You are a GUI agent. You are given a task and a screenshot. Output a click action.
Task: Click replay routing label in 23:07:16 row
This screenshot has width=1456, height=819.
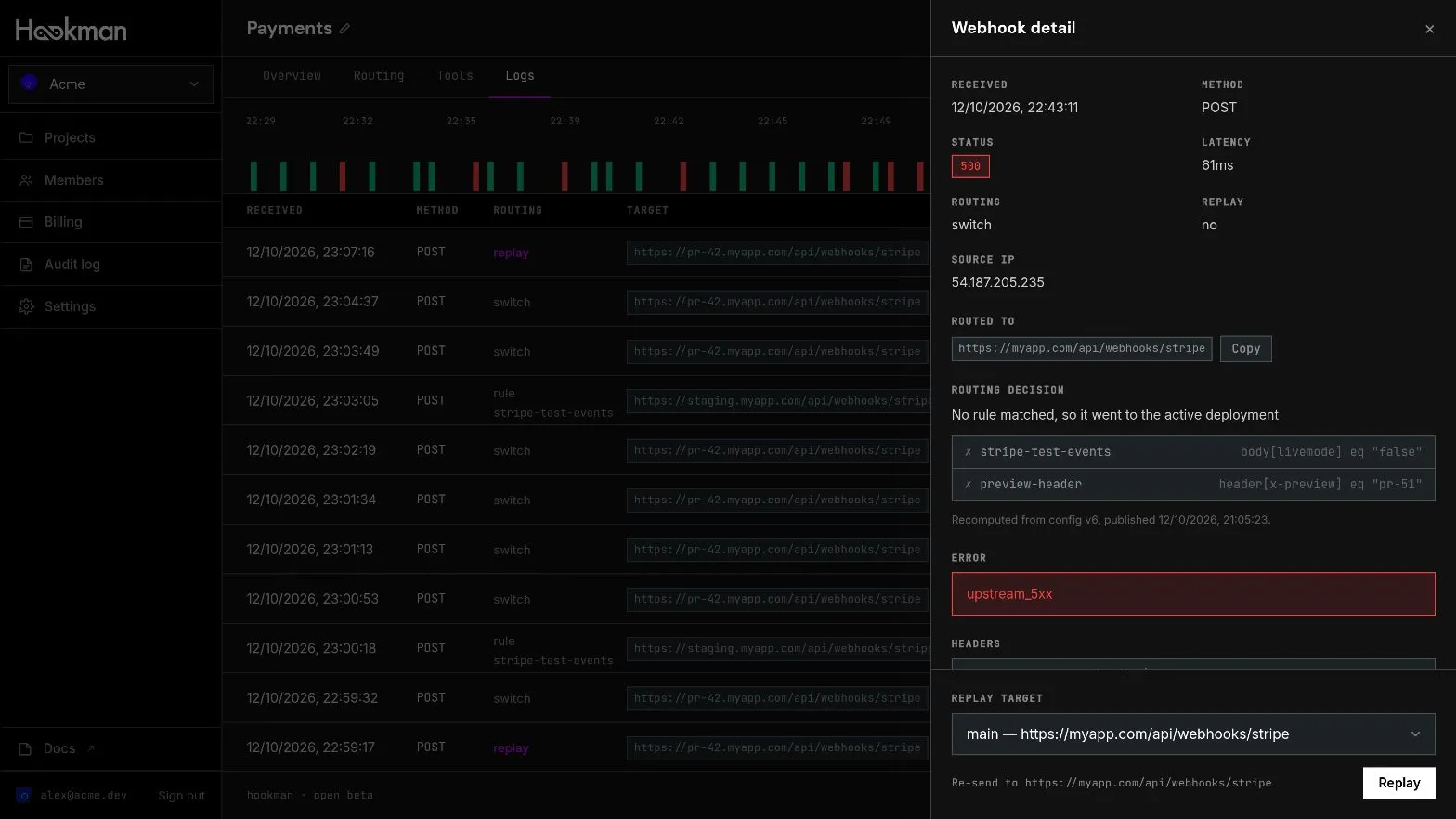click(x=511, y=253)
